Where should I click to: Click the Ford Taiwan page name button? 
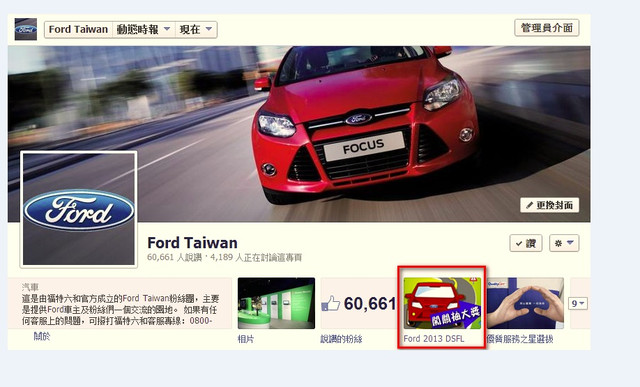click(78, 29)
